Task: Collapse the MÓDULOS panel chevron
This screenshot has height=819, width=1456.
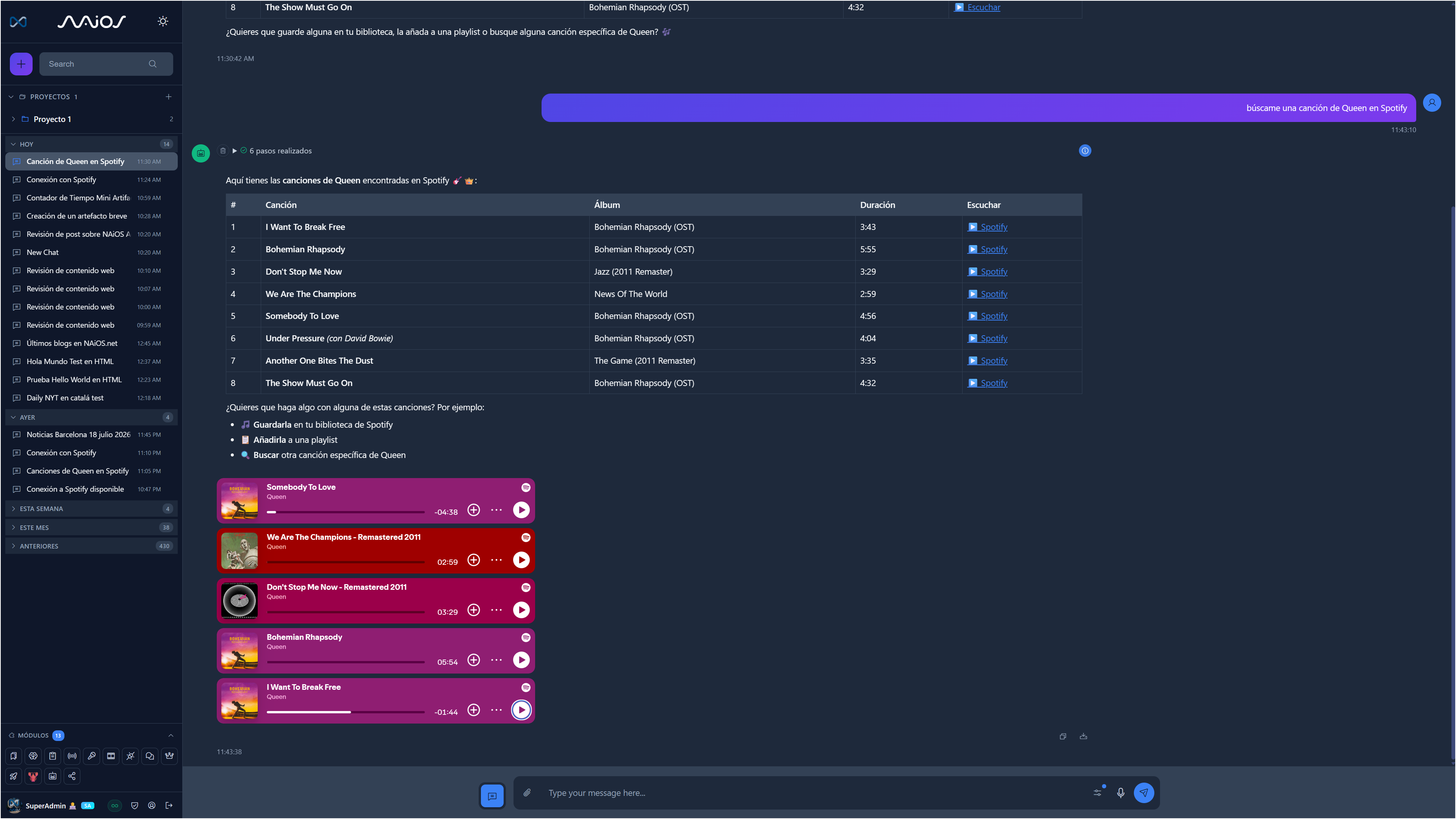Action: [x=171, y=735]
